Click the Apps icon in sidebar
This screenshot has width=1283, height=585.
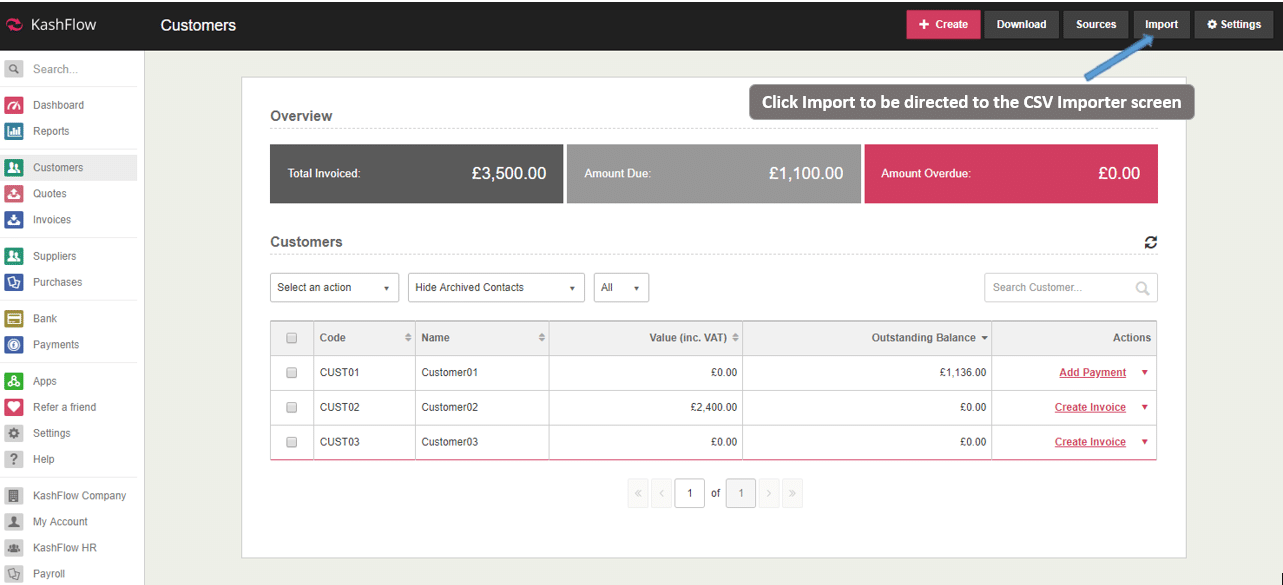pyautogui.click(x=14, y=381)
